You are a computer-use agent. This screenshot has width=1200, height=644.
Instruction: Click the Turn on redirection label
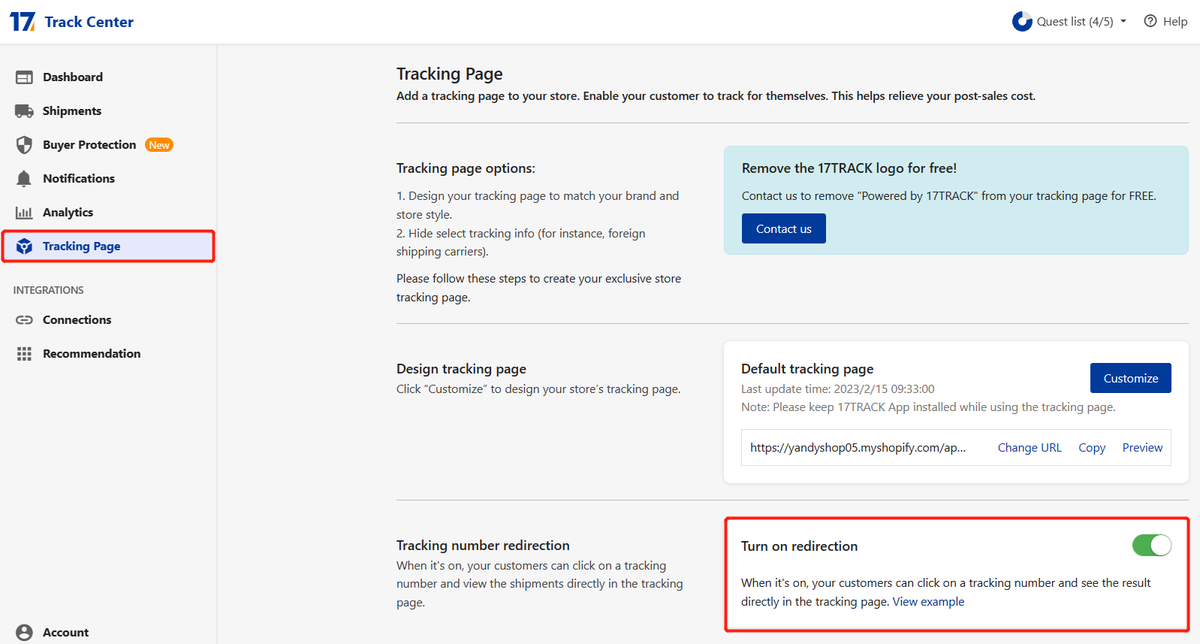(x=799, y=546)
